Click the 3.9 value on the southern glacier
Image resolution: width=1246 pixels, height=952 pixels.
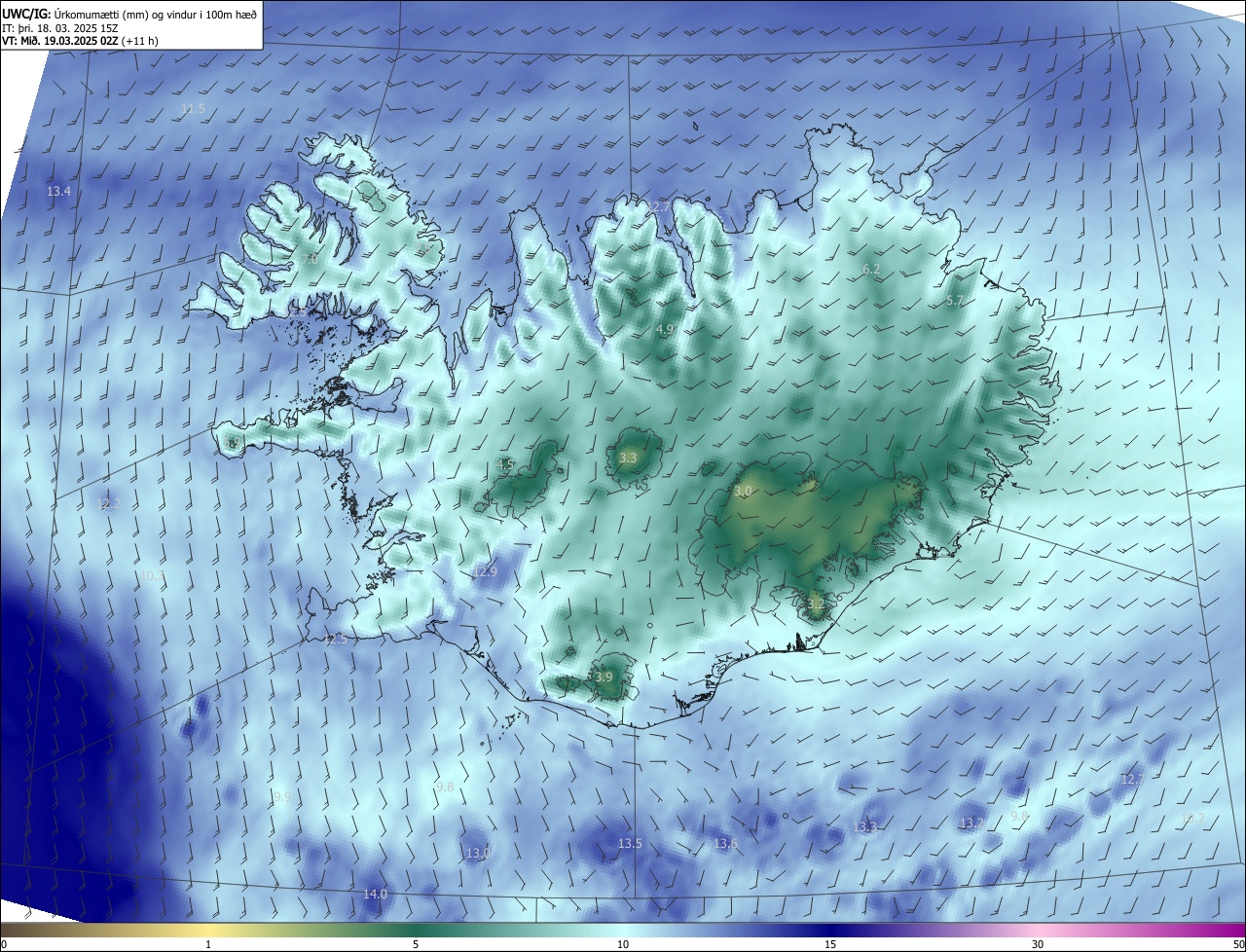(604, 677)
